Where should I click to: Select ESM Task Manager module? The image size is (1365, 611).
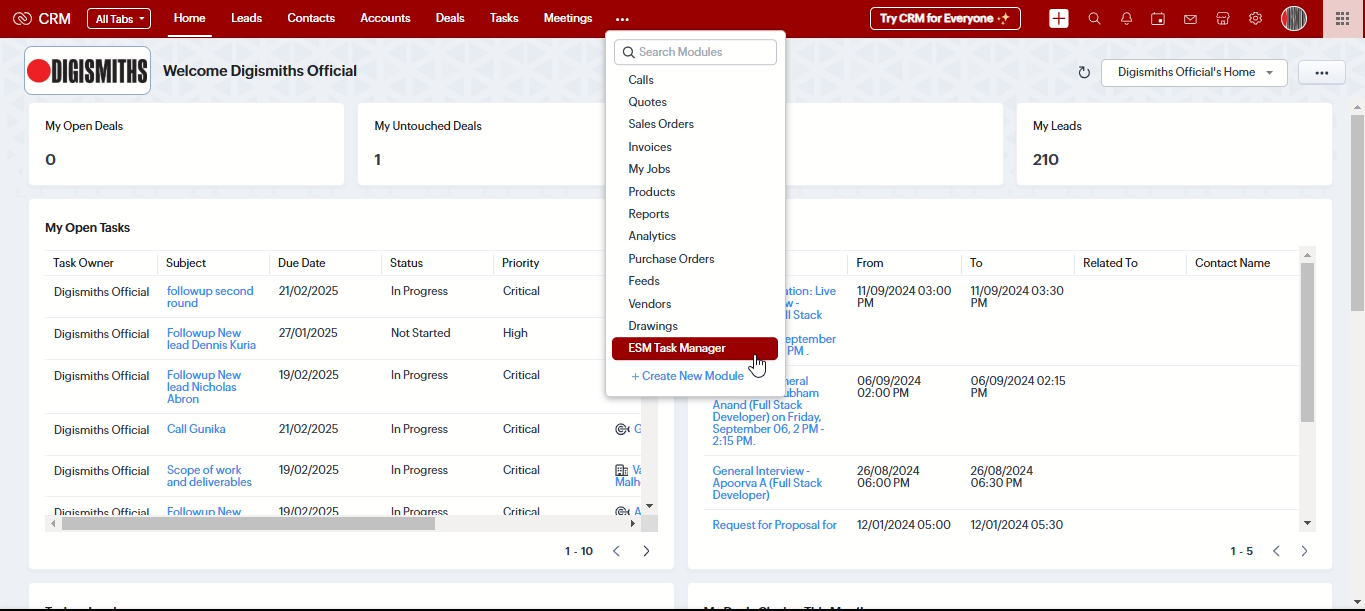(677, 348)
